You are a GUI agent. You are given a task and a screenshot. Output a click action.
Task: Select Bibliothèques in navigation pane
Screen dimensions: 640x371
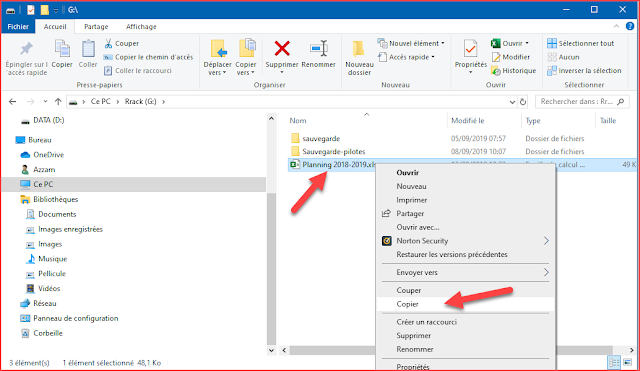pyautogui.click(x=56, y=199)
